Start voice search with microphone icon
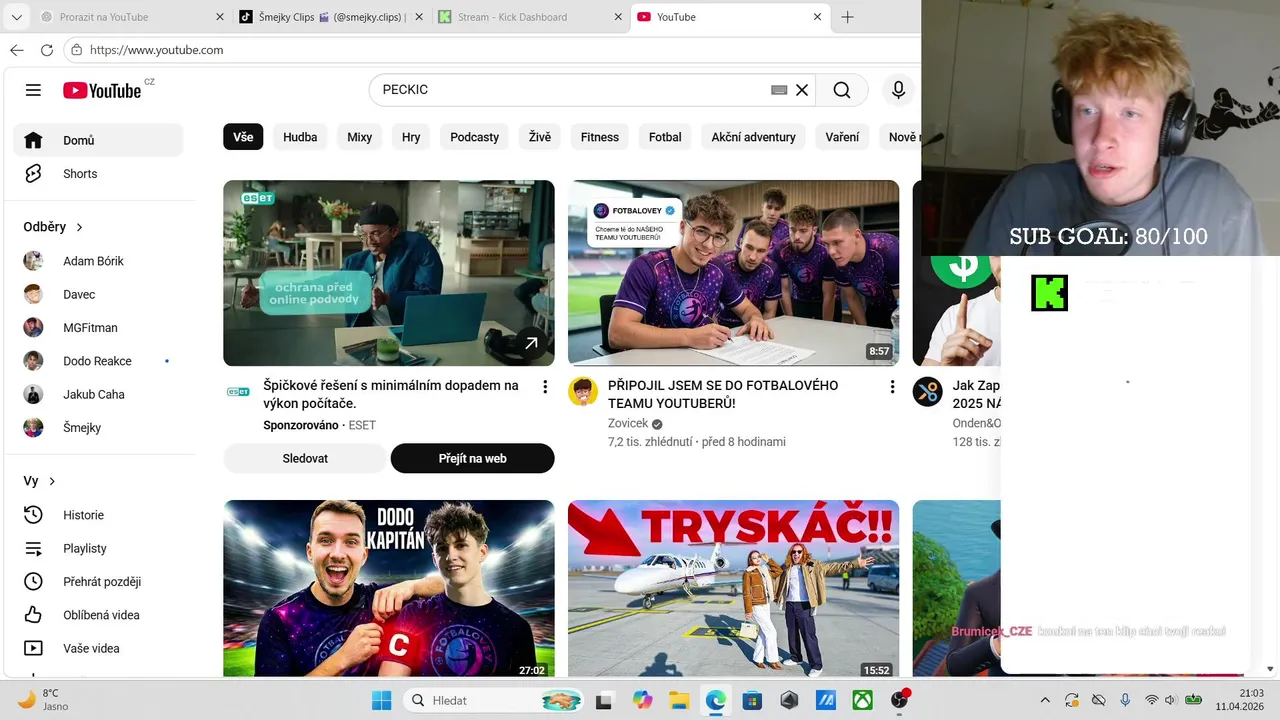Image resolution: width=1280 pixels, height=720 pixels. [x=898, y=90]
